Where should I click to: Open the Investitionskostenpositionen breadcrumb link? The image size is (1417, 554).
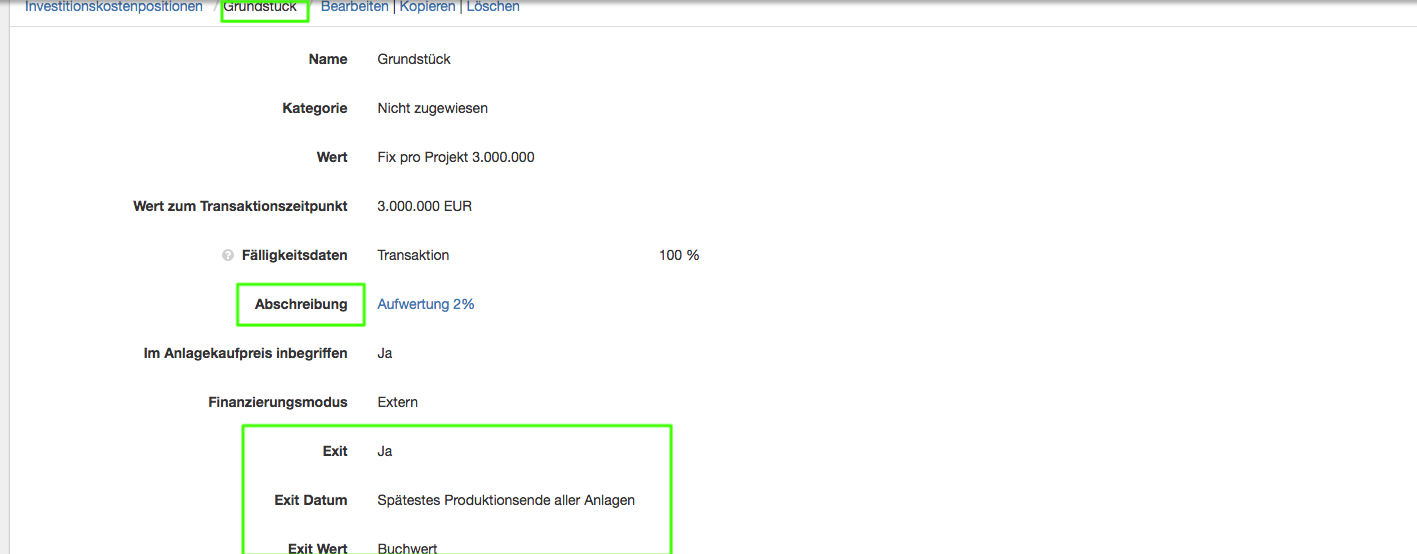coord(114,7)
